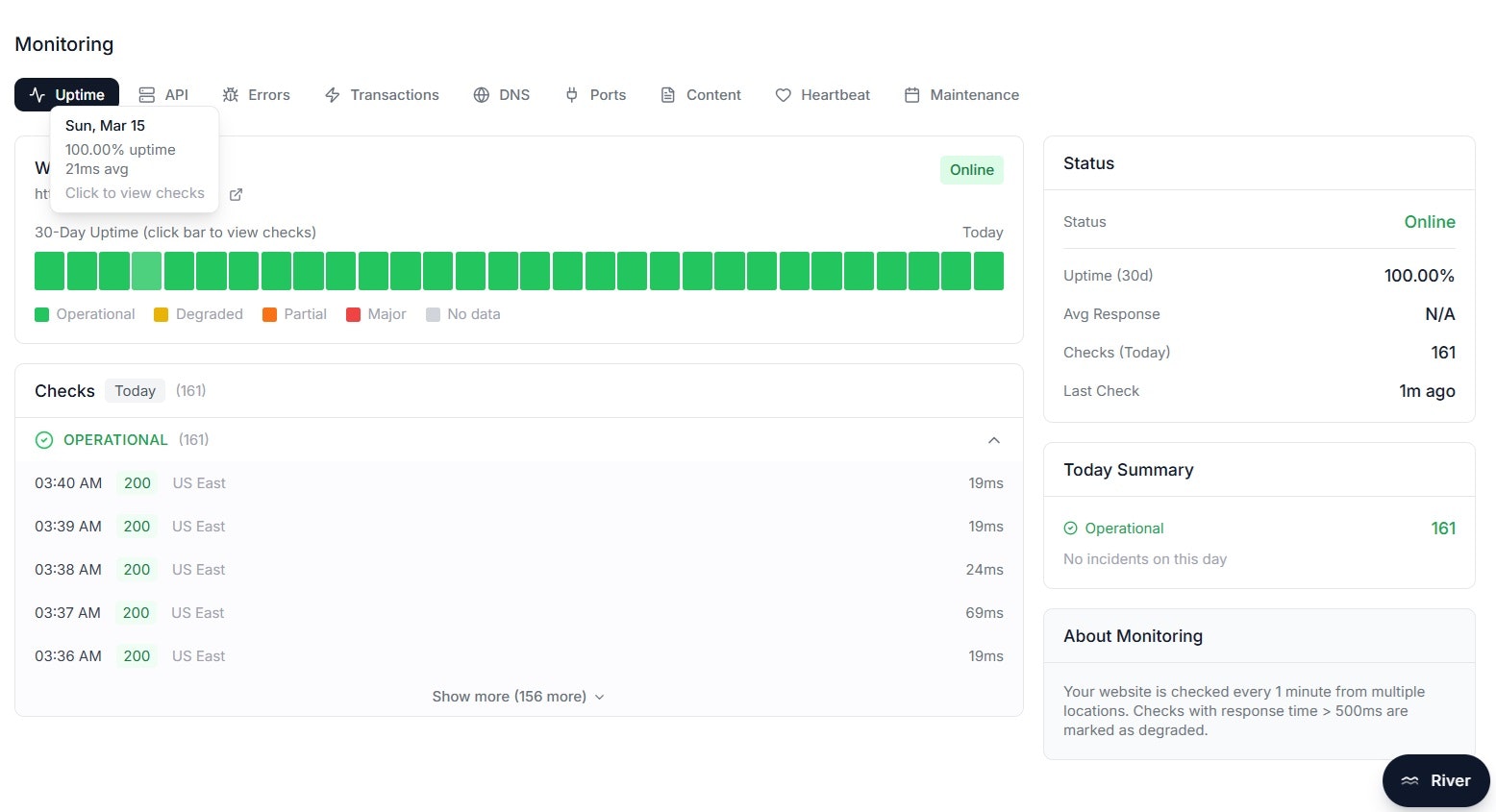Click the 69ms response time value

[x=985, y=613]
